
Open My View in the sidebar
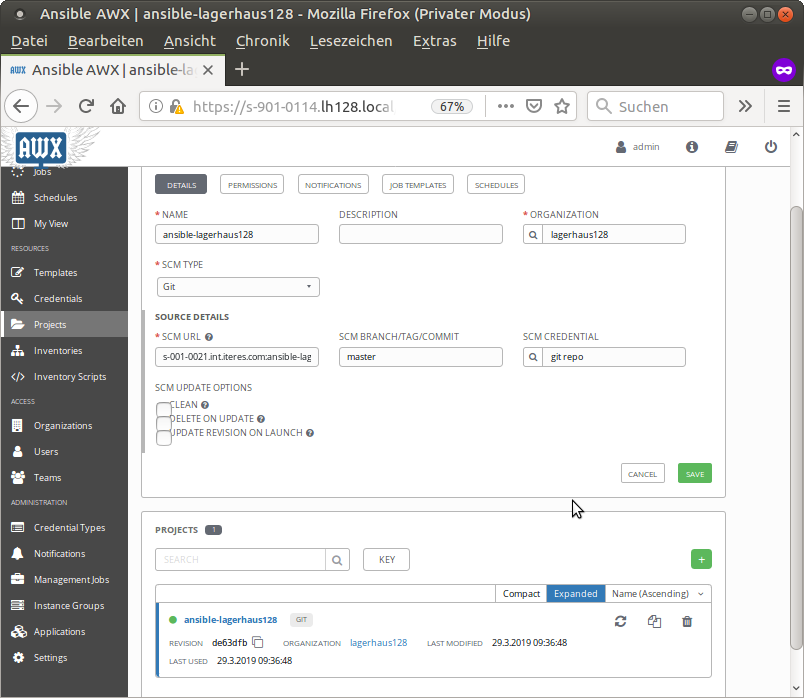pos(50,224)
